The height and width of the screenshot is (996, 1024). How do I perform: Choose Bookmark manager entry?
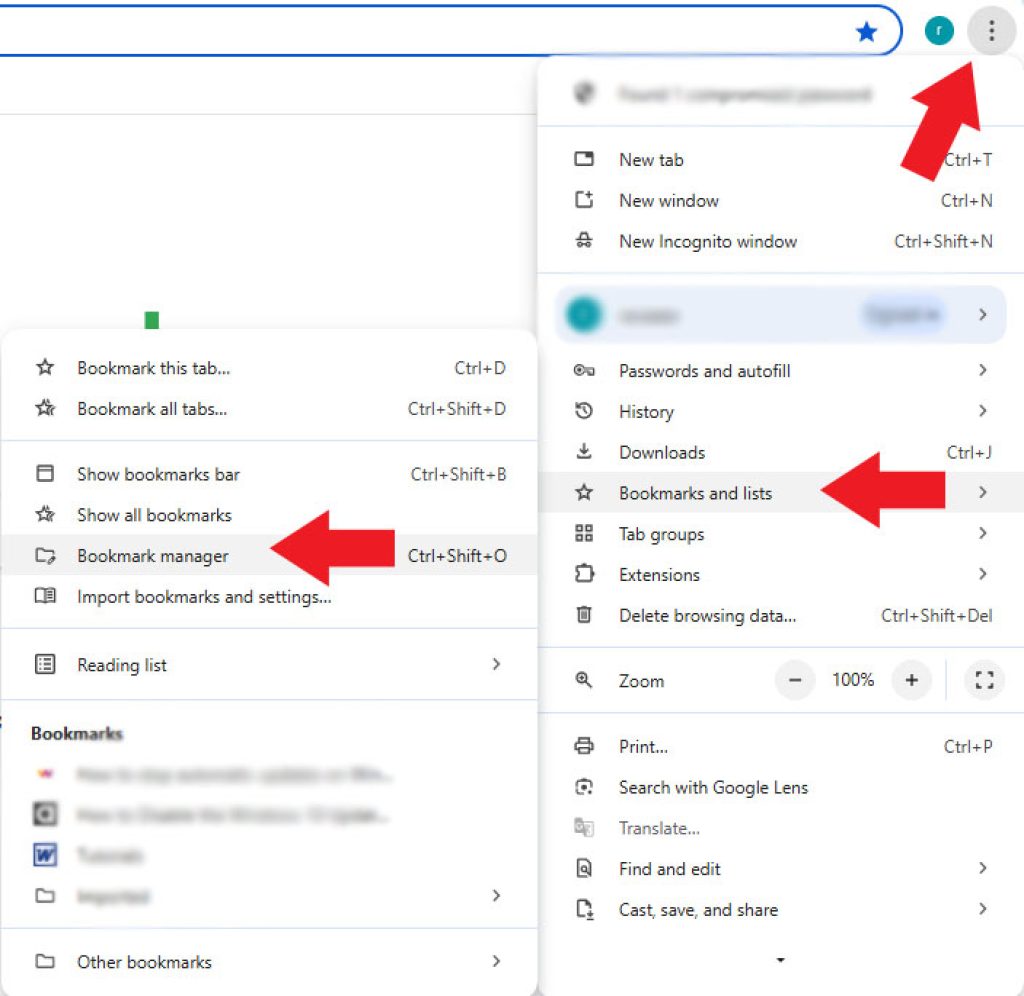[269, 555]
